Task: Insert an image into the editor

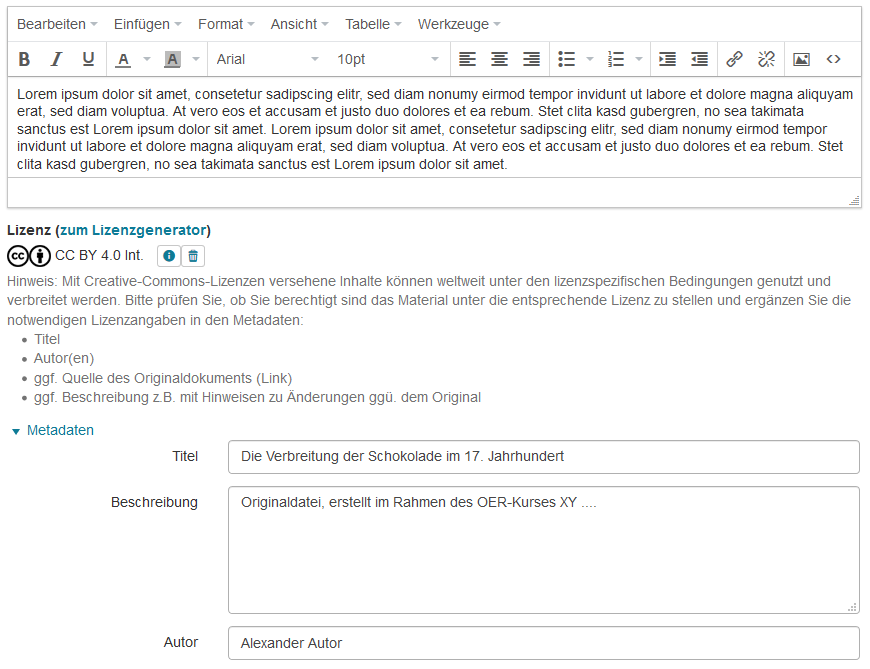Action: point(801,59)
